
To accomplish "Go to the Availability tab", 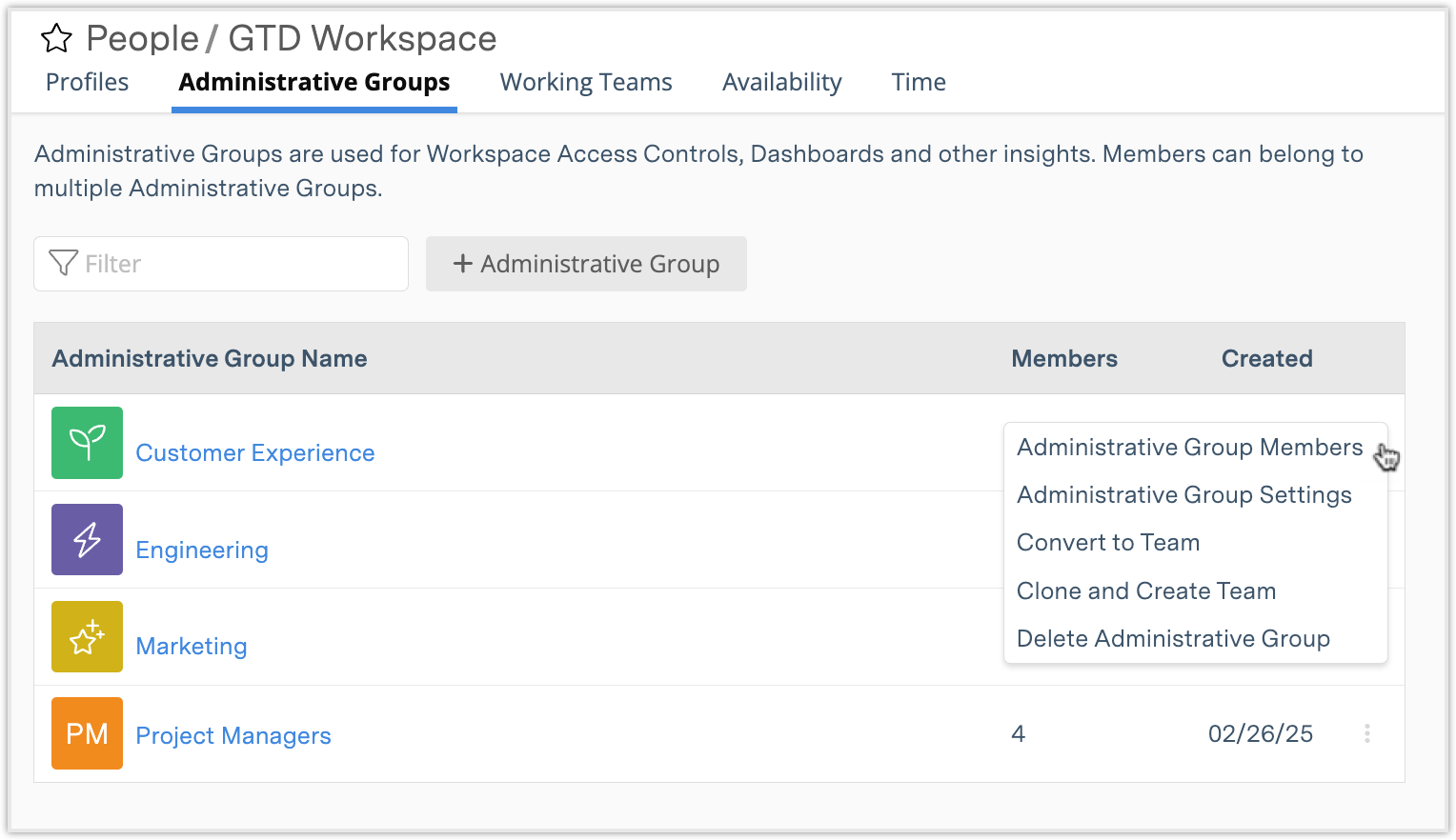I will tap(781, 83).
